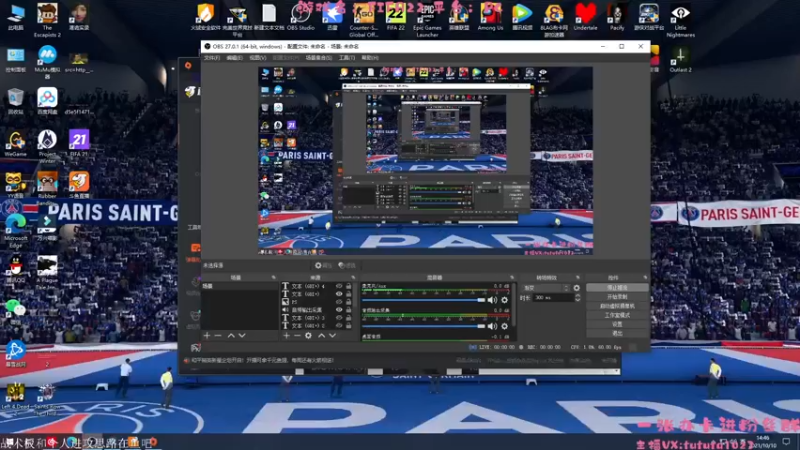Click the OBS preview canvas
Image resolution: width=800 pixels, height=450 pixels.
pyautogui.click(x=425, y=160)
